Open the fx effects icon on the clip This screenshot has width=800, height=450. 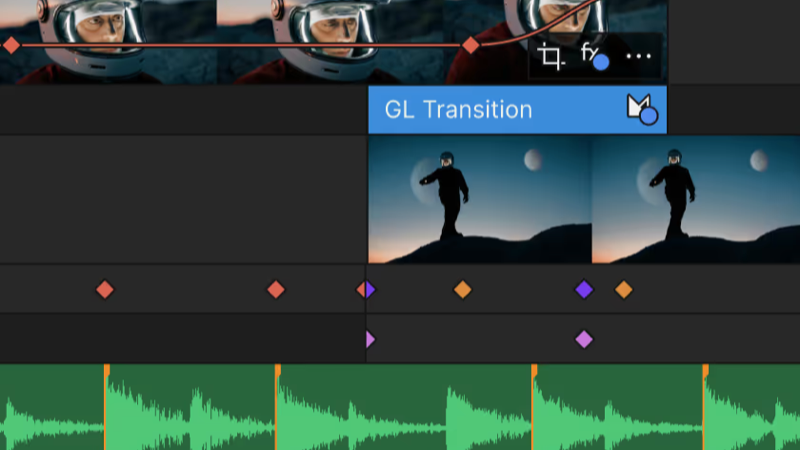[595, 56]
